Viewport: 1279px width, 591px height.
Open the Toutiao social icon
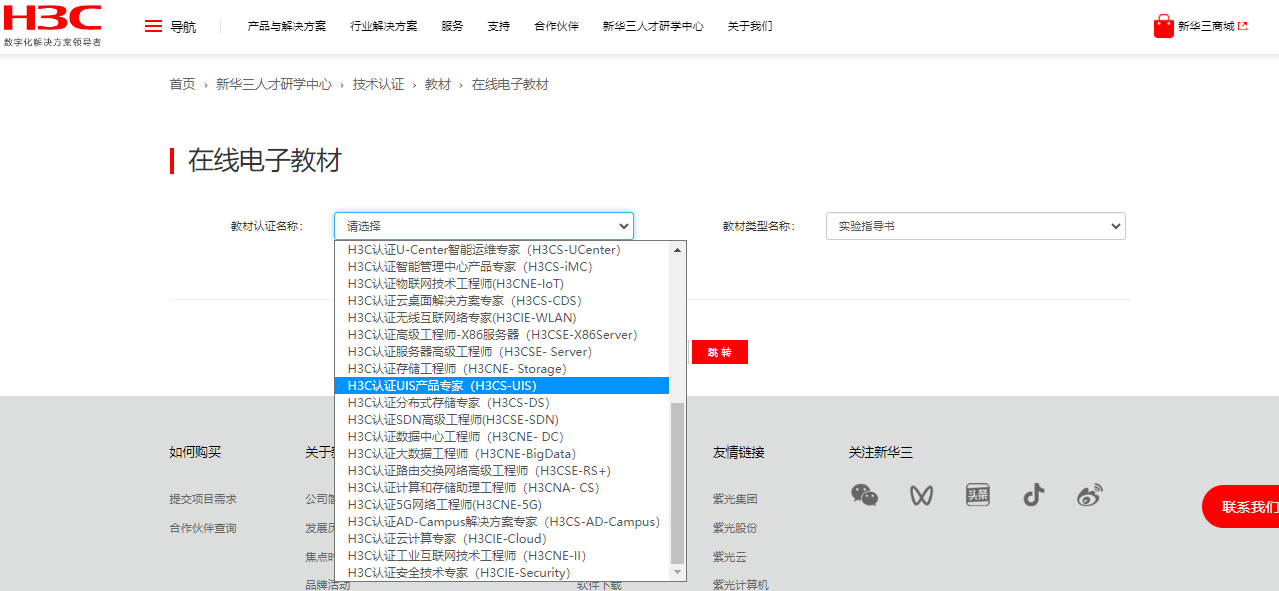[x=977, y=495]
